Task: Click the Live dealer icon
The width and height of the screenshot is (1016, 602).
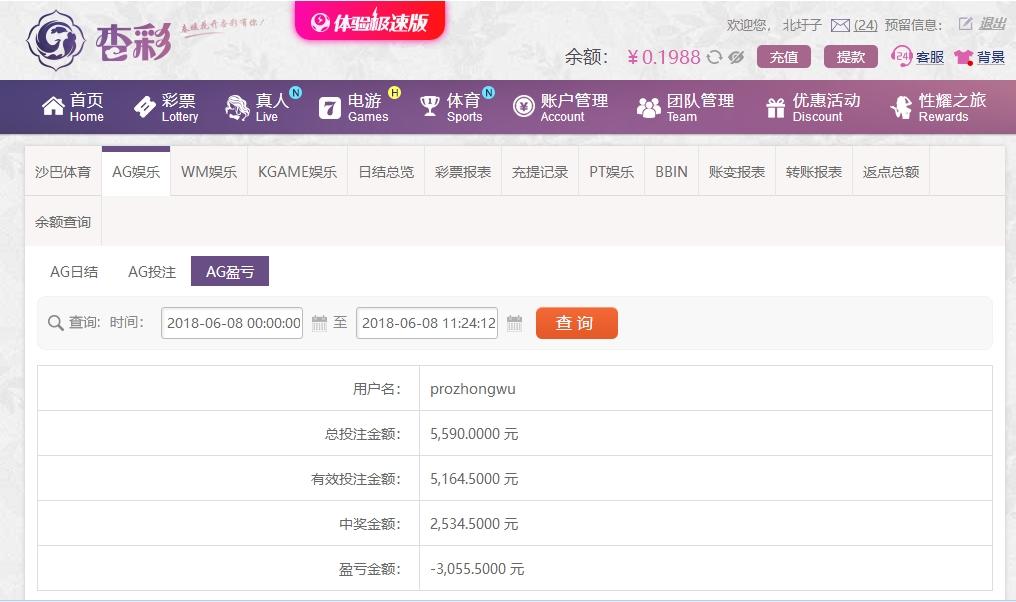Action: coord(237,107)
